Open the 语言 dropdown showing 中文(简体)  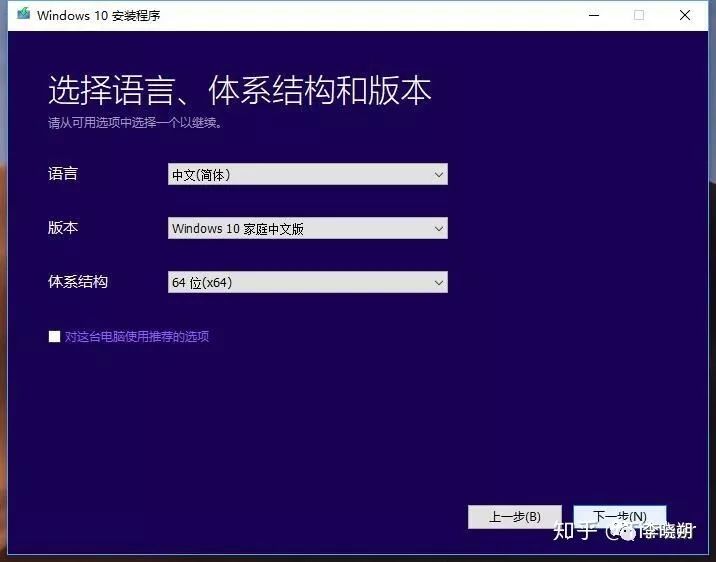click(308, 174)
